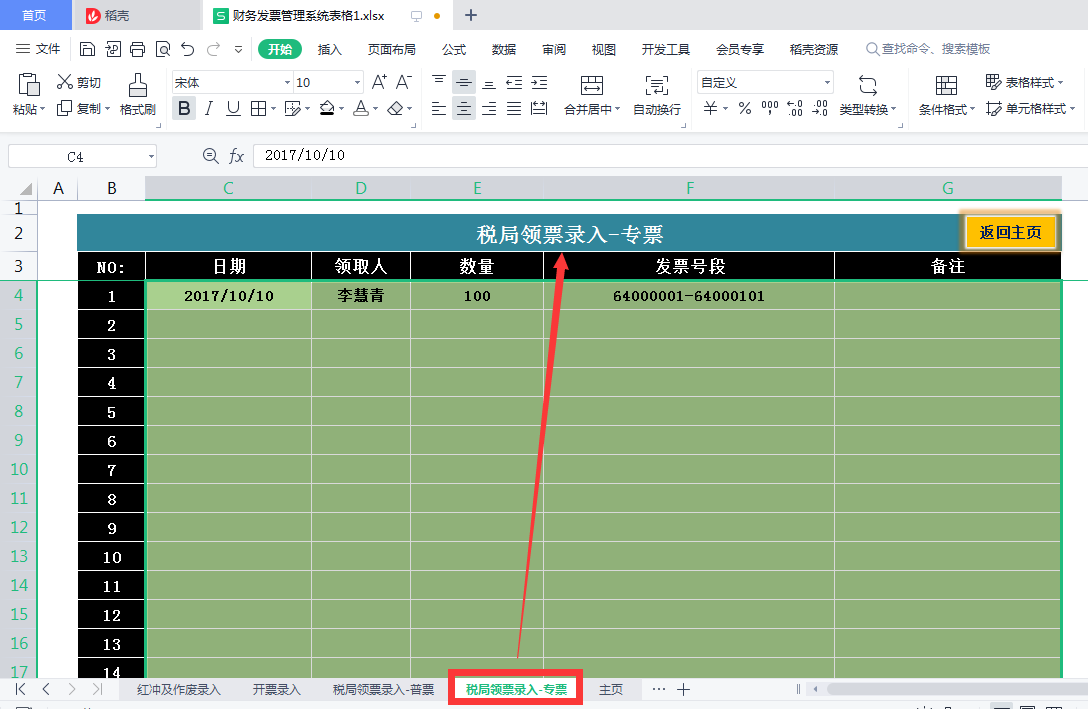Click formula bar containing 2017/10/10

click(670, 155)
